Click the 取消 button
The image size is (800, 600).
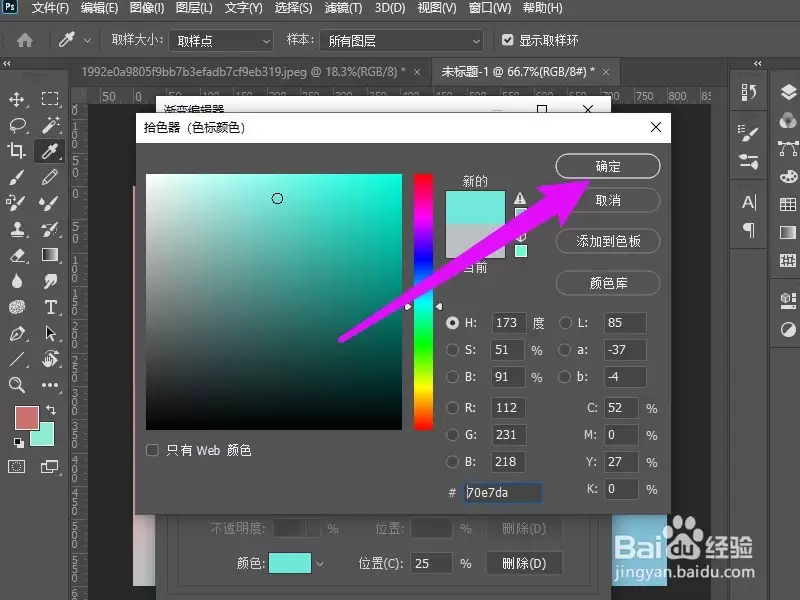pyautogui.click(x=608, y=201)
